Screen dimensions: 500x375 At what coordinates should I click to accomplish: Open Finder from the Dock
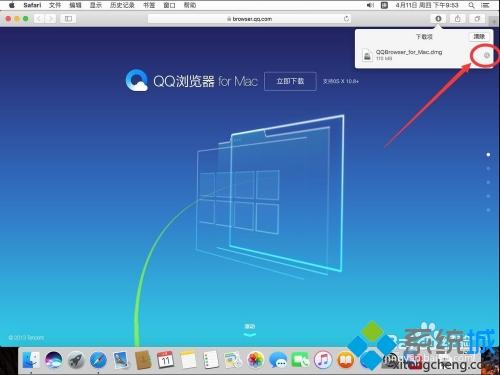pos(31,360)
